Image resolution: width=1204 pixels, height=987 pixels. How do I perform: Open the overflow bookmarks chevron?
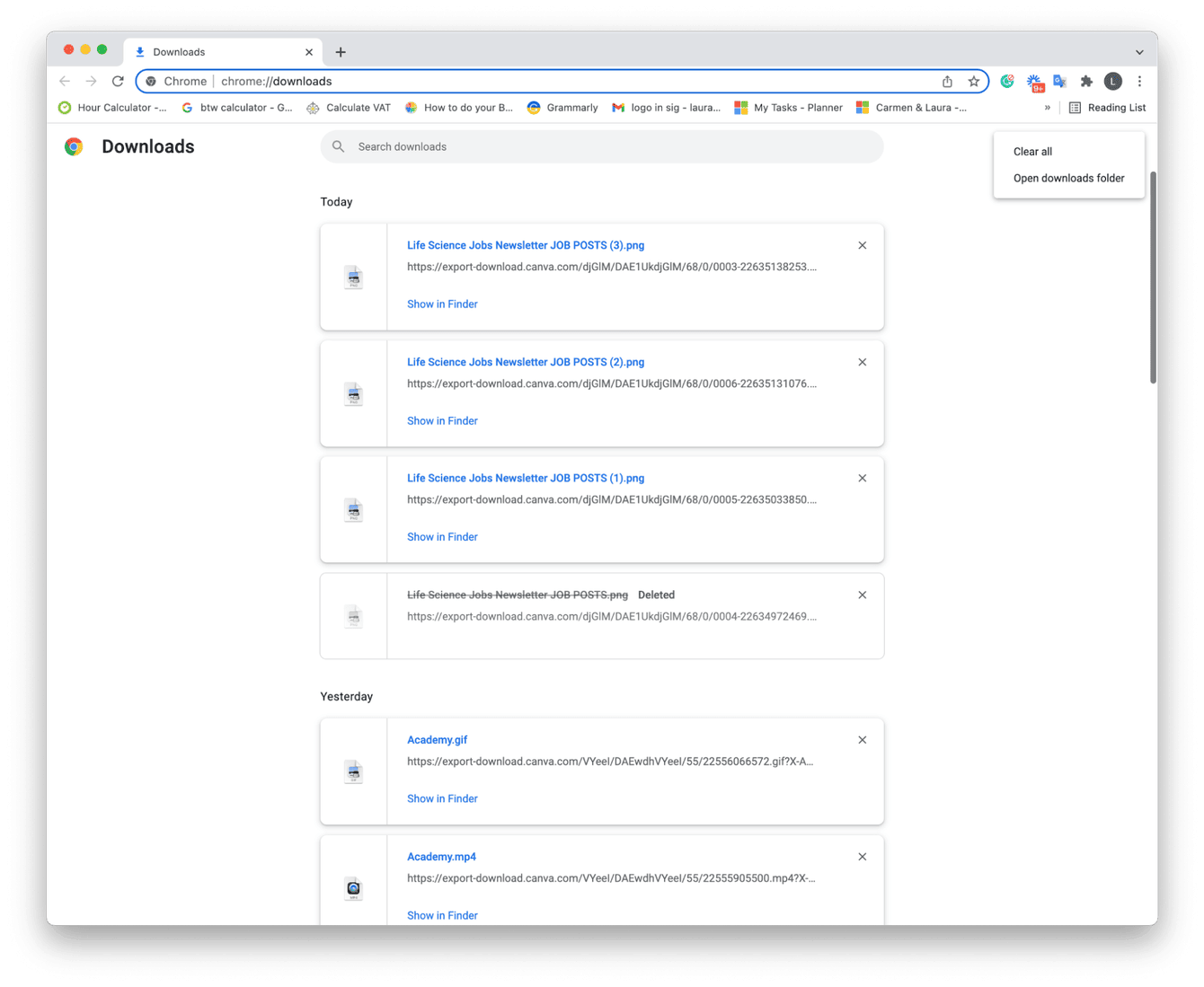(1047, 107)
